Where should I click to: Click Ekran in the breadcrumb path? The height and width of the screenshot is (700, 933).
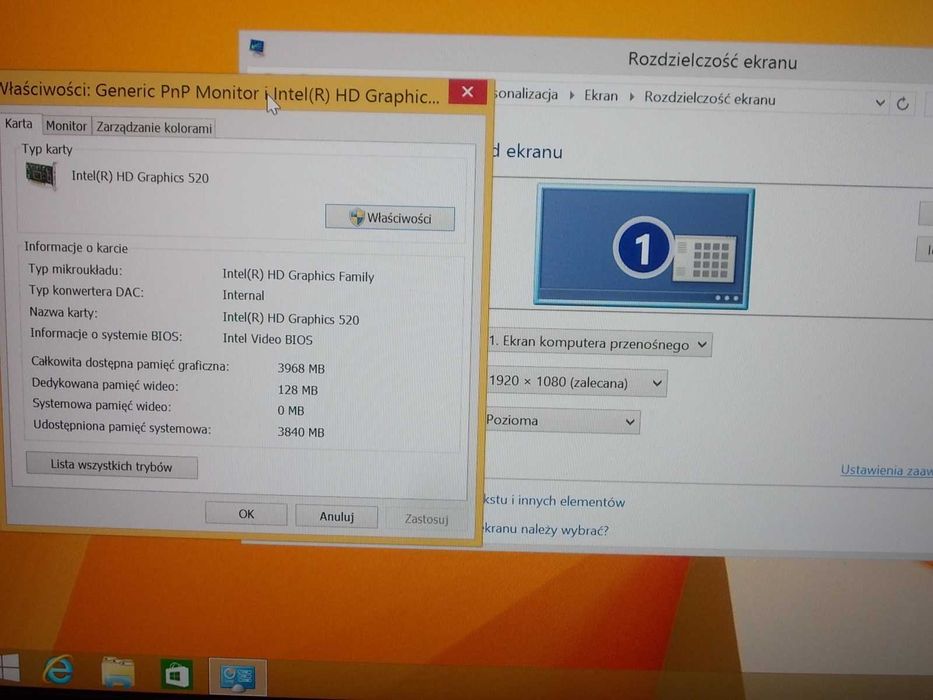point(601,96)
